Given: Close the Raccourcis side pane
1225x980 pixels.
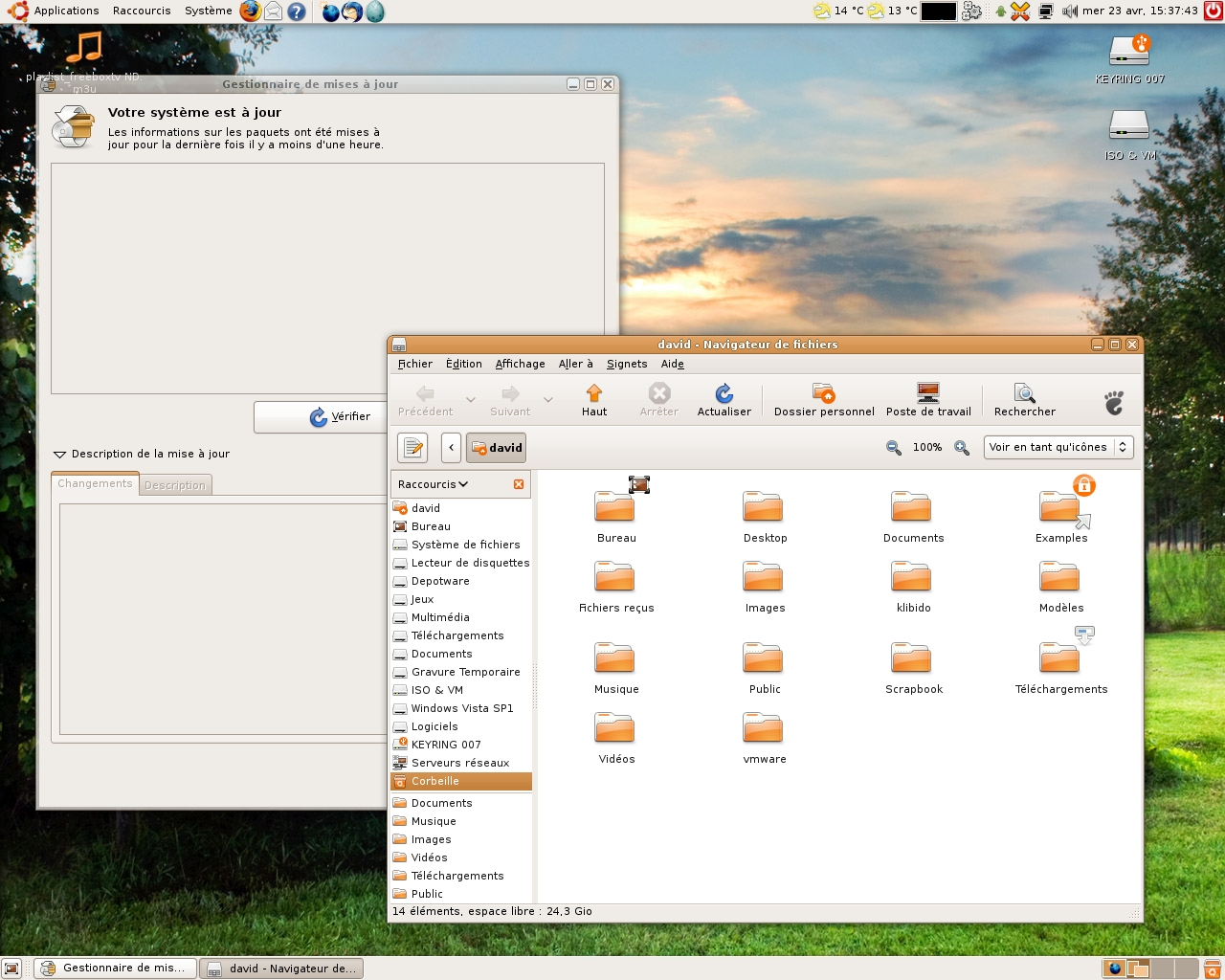Looking at the screenshot, I should click(519, 484).
